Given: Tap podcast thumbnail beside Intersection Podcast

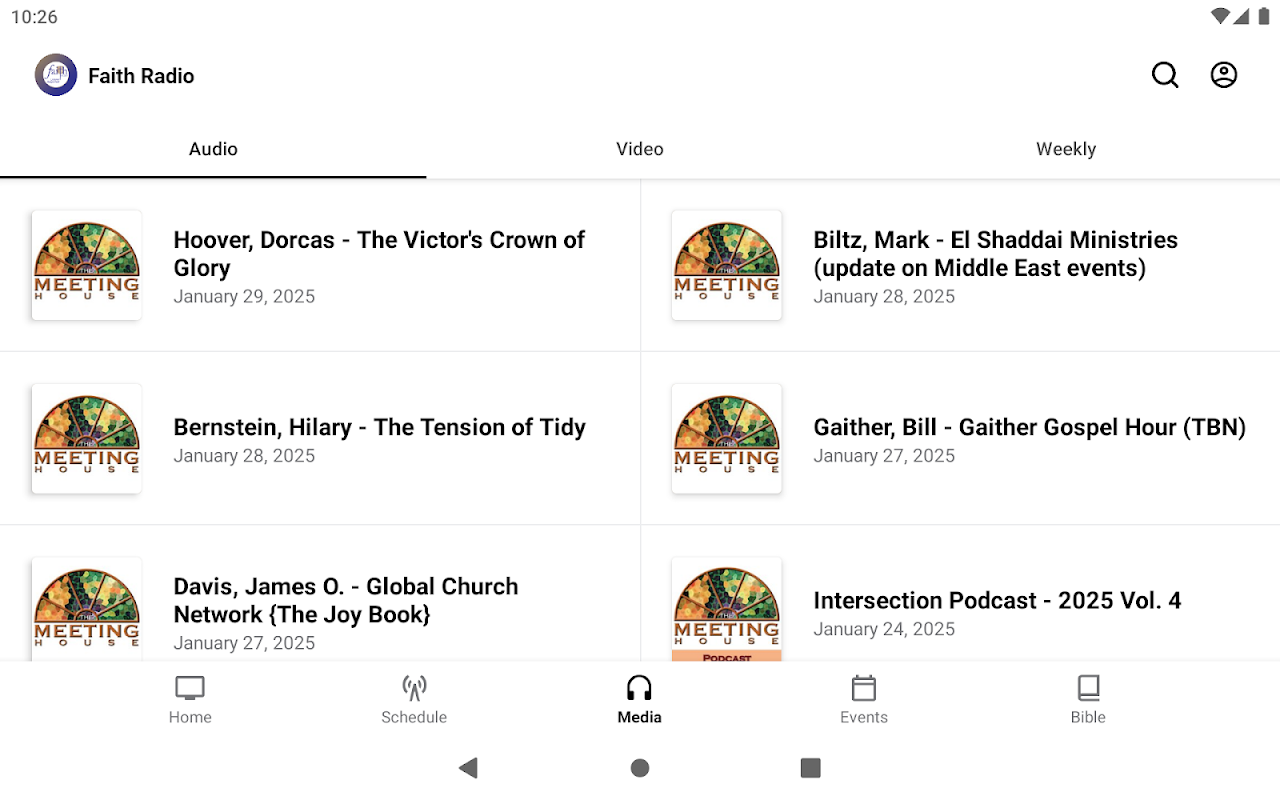Looking at the screenshot, I should (x=726, y=609).
